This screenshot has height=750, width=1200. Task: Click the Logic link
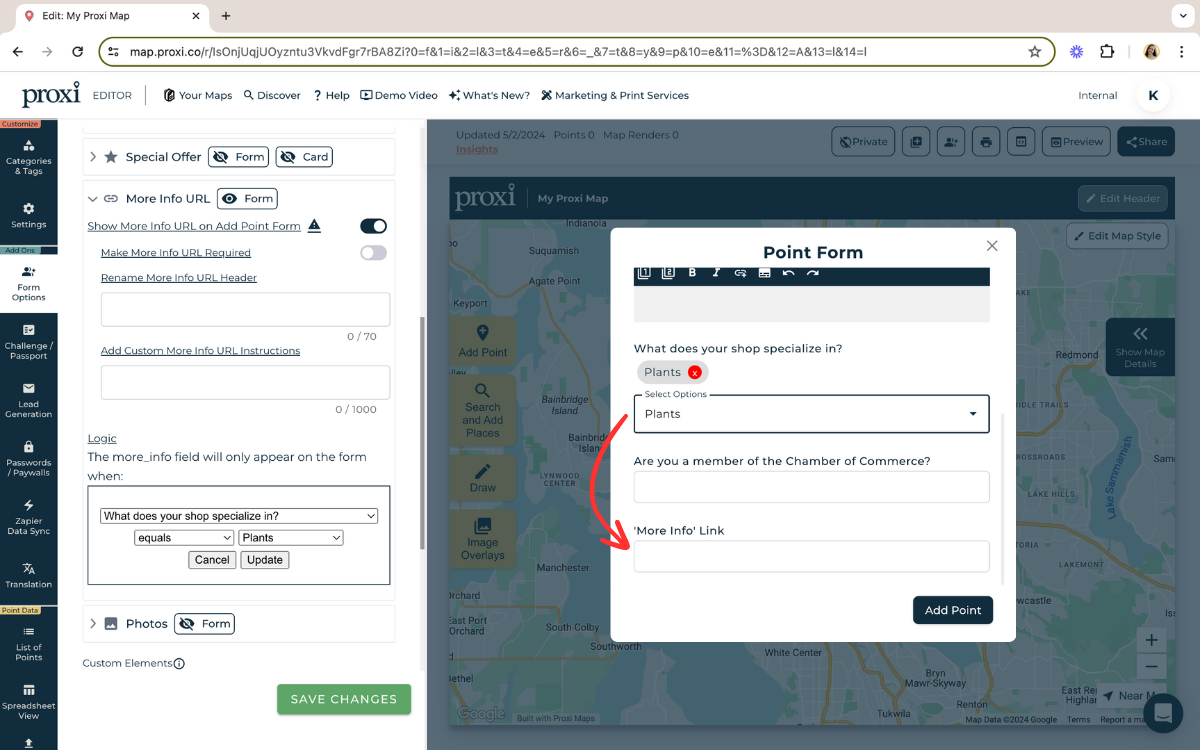coord(102,438)
